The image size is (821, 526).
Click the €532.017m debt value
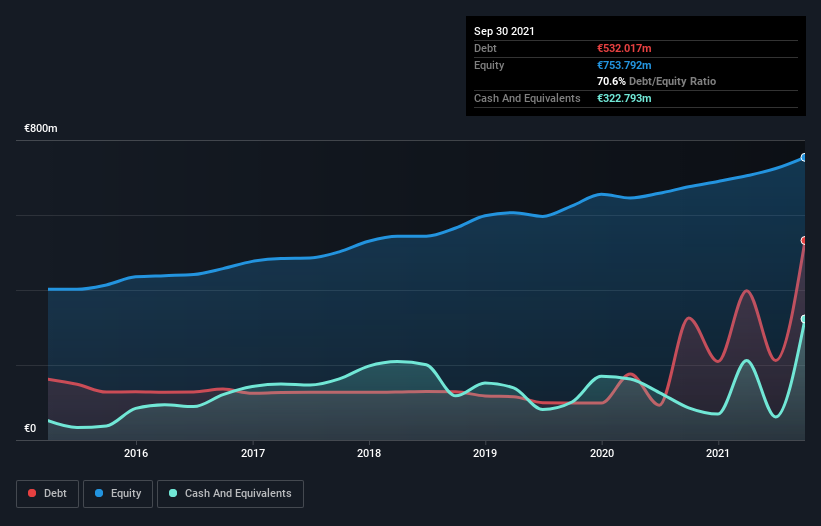(x=624, y=48)
